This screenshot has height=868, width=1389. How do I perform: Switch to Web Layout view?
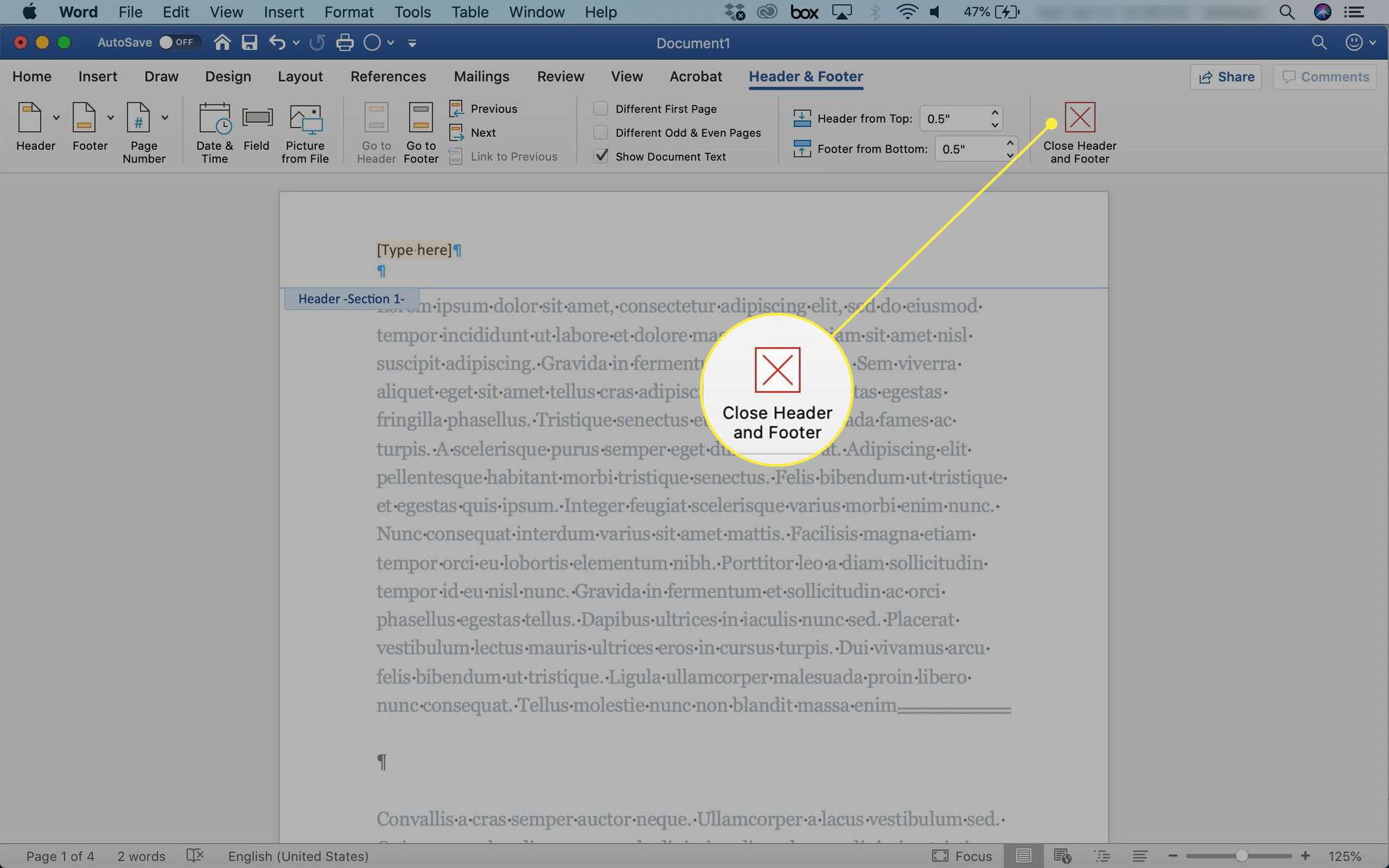1063,856
